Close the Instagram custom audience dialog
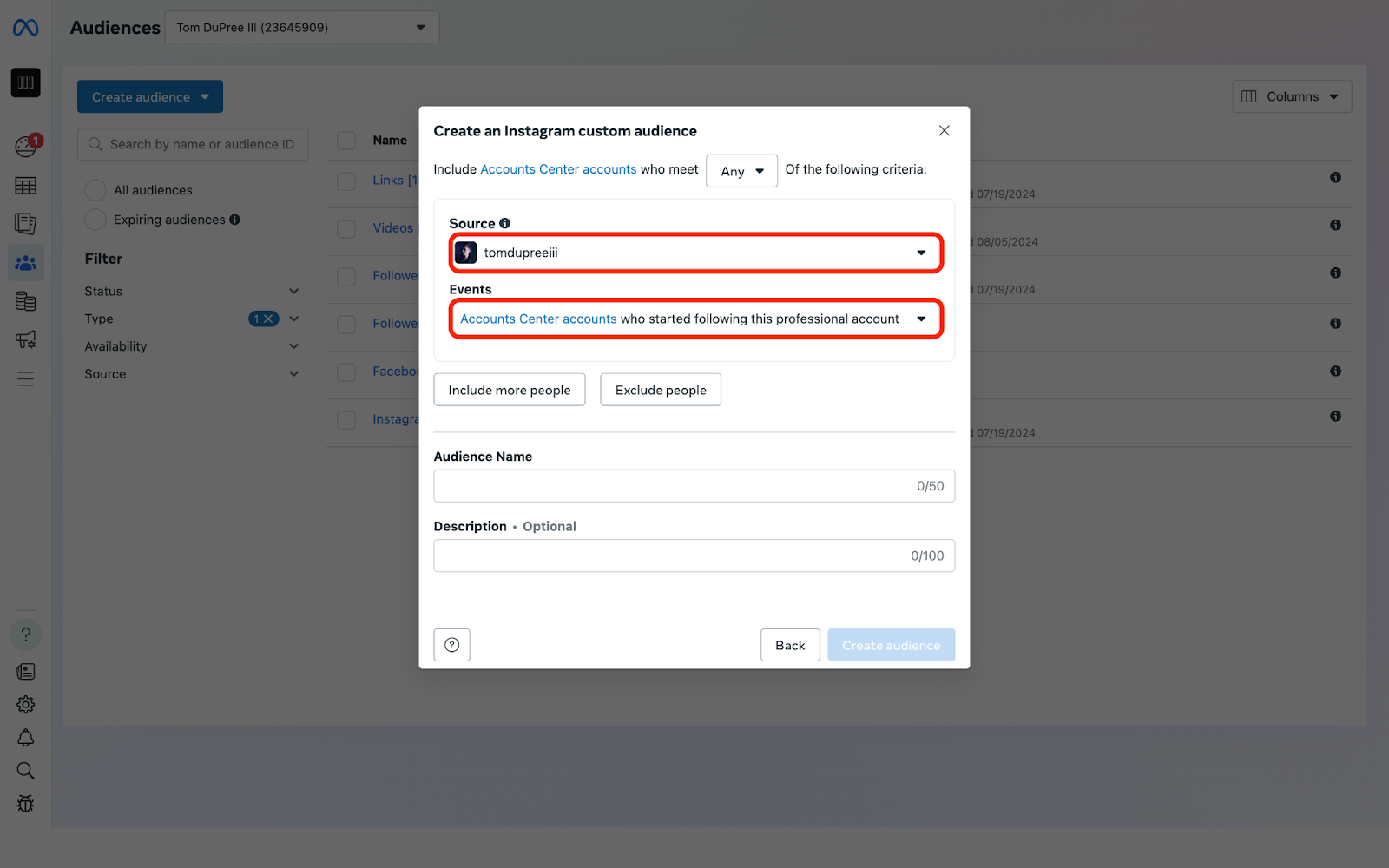 tap(944, 130)
